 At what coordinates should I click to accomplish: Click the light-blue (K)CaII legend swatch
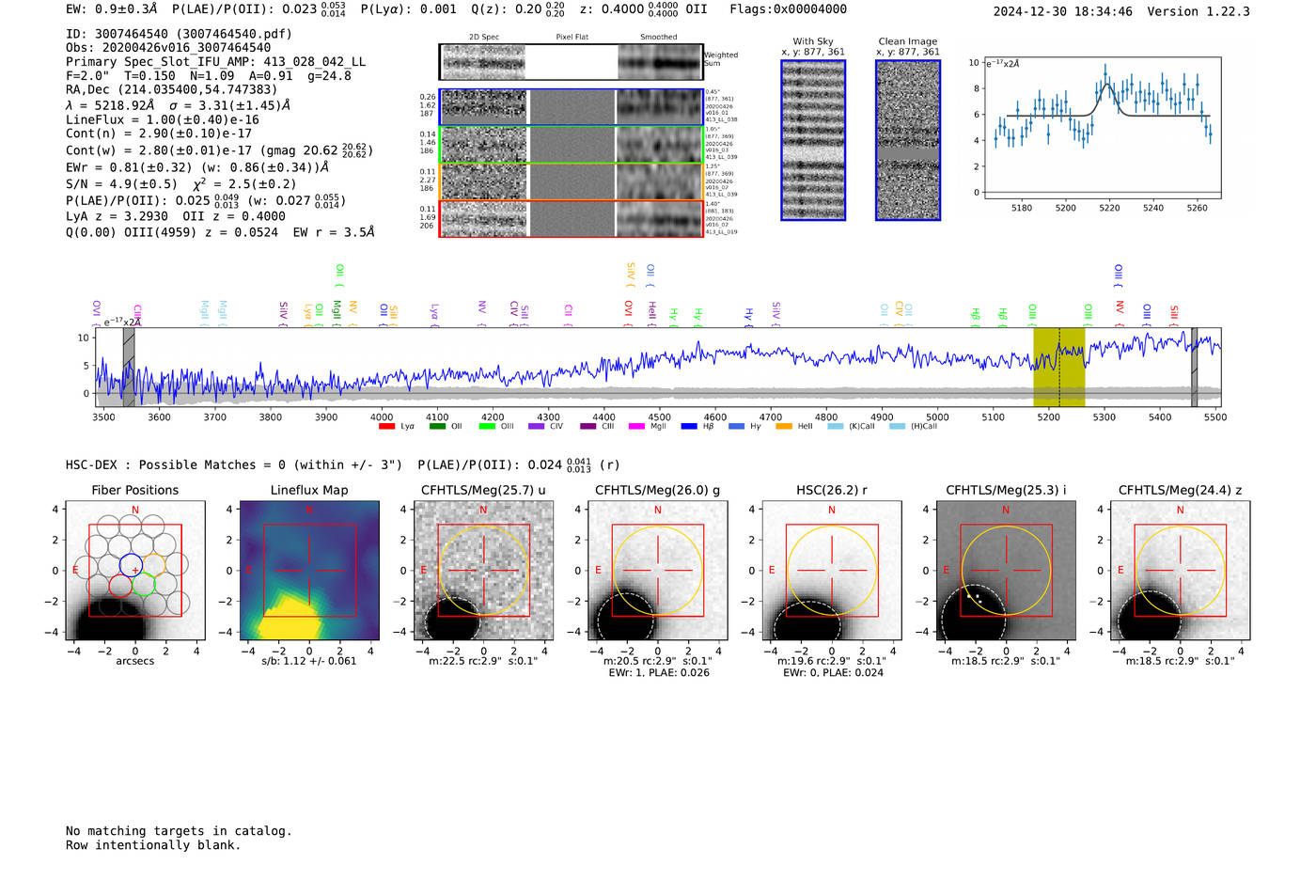[835, 427]
